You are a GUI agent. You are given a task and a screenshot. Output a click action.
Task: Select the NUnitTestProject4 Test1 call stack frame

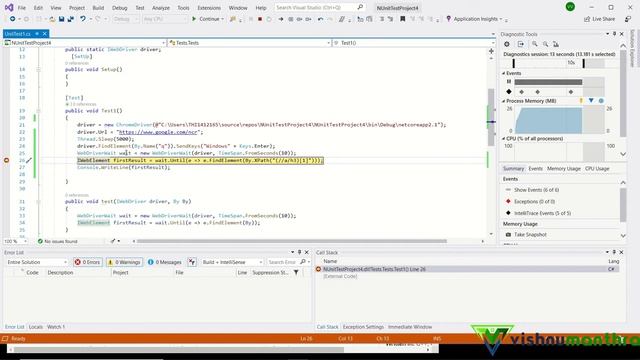pyautogui.click(x=468, y=269)
